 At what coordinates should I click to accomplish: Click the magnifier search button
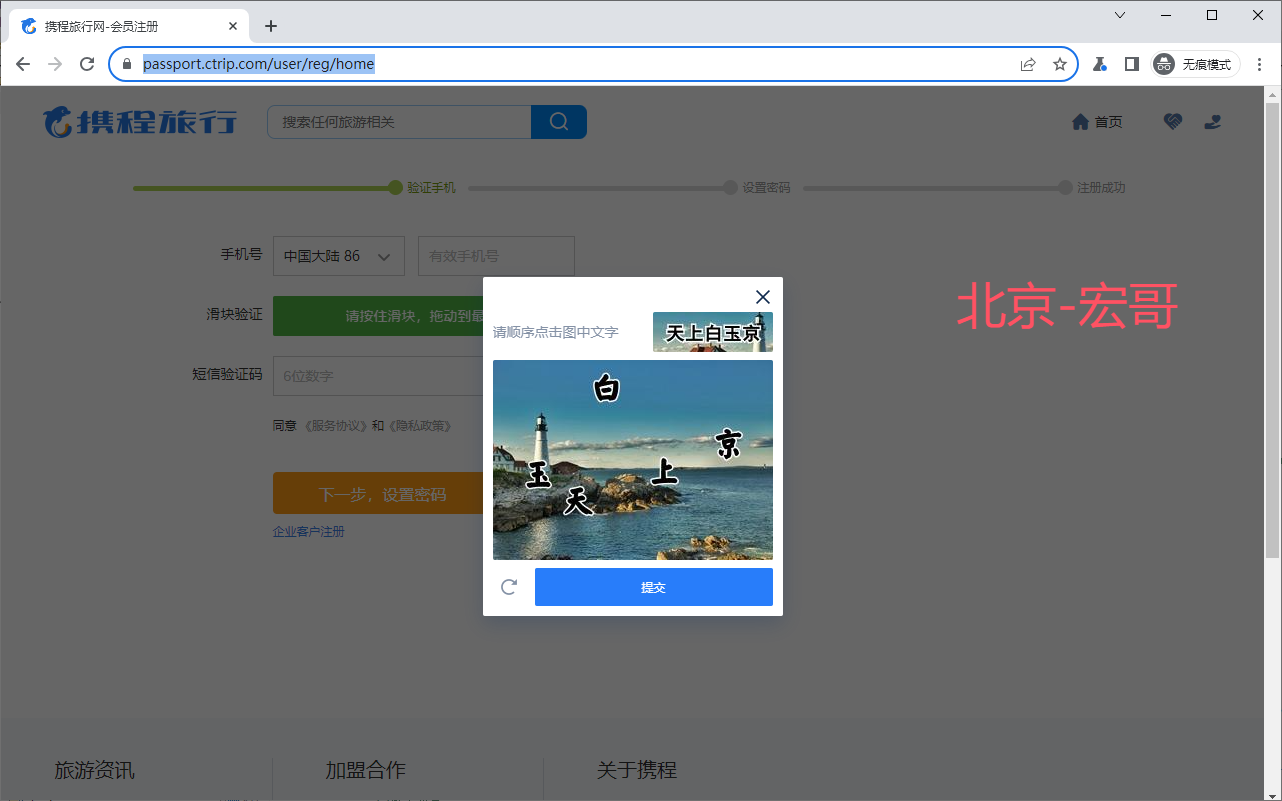coord(559,122)
